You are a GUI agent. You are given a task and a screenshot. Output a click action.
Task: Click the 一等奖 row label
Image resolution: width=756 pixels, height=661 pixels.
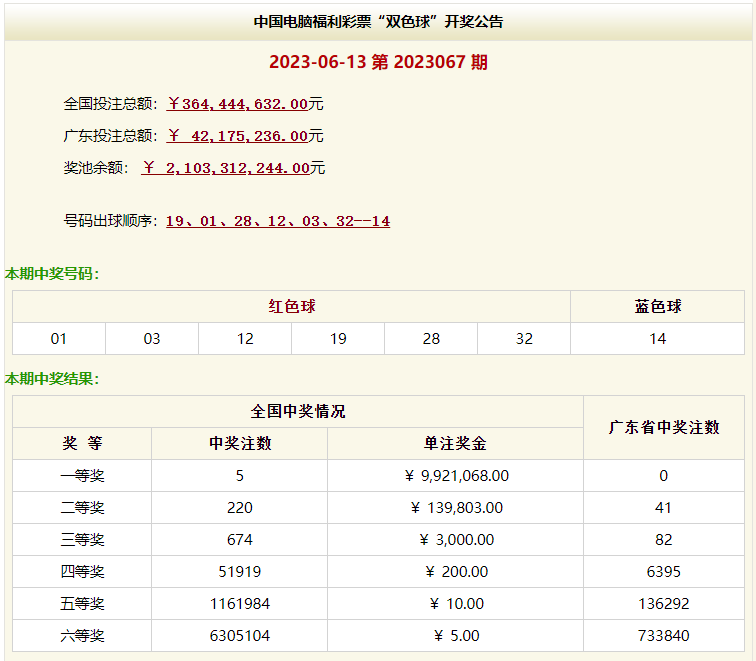(82, 476)
